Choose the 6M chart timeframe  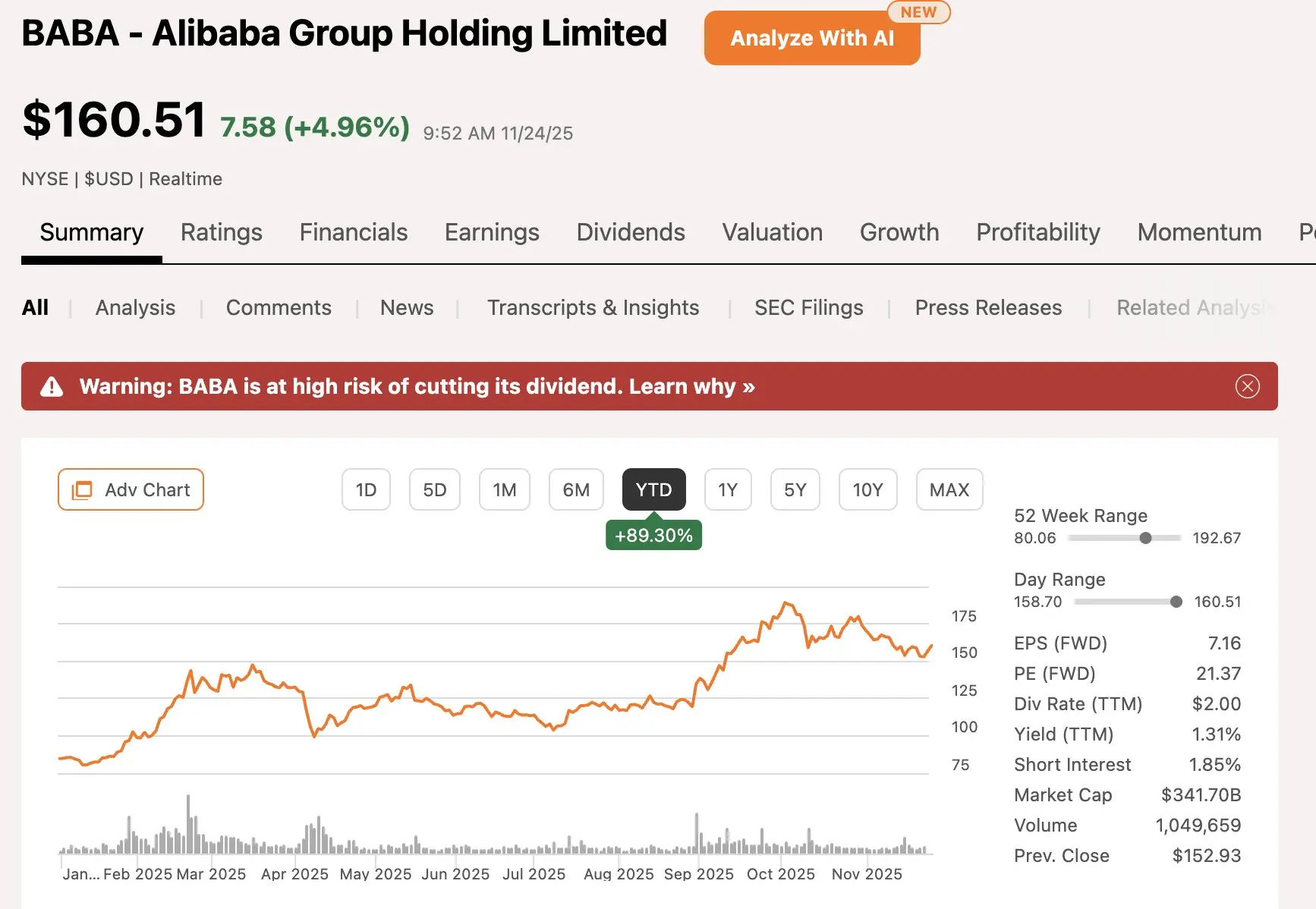click(575, 490)
